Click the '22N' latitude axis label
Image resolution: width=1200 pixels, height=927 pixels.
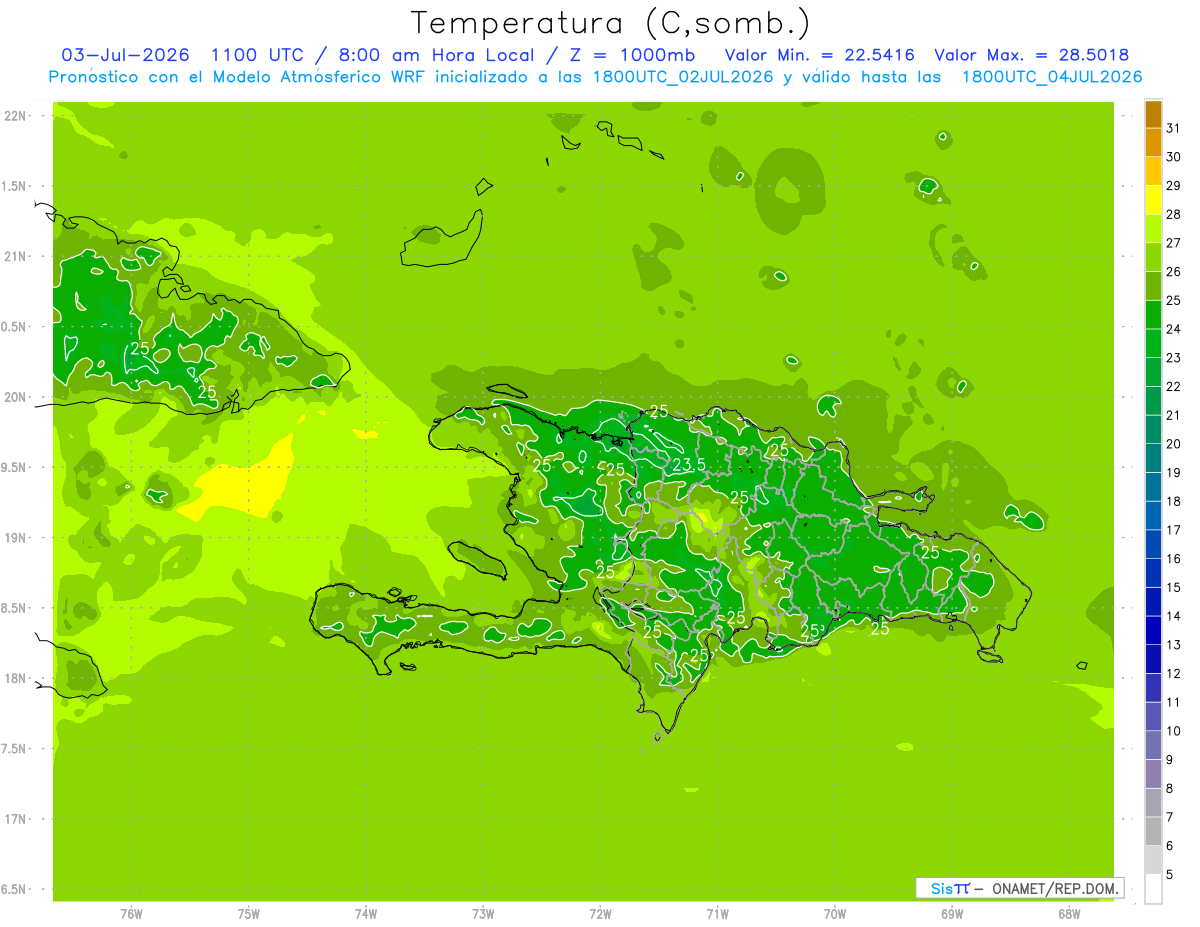coord(15,116)
